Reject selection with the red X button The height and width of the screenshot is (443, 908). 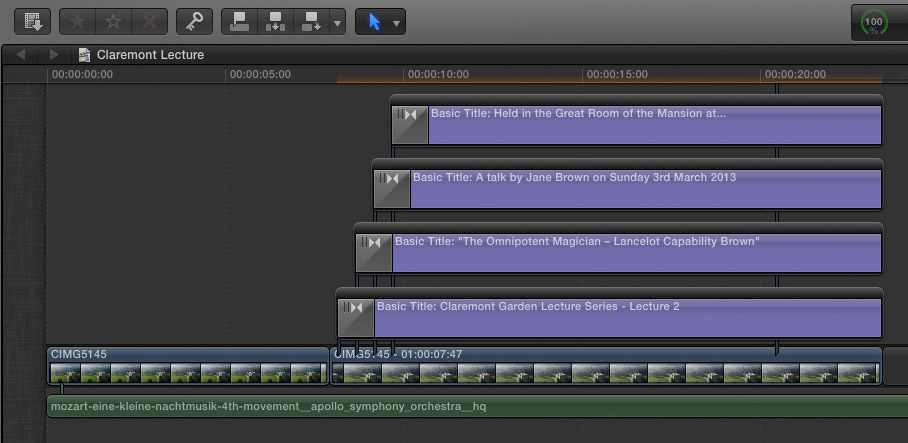click(x=149, y=21)
